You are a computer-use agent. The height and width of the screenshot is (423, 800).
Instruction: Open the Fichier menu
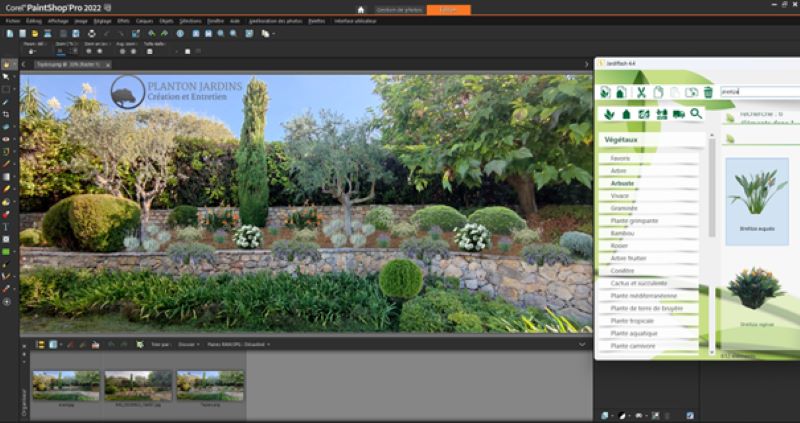click(12, 20)
